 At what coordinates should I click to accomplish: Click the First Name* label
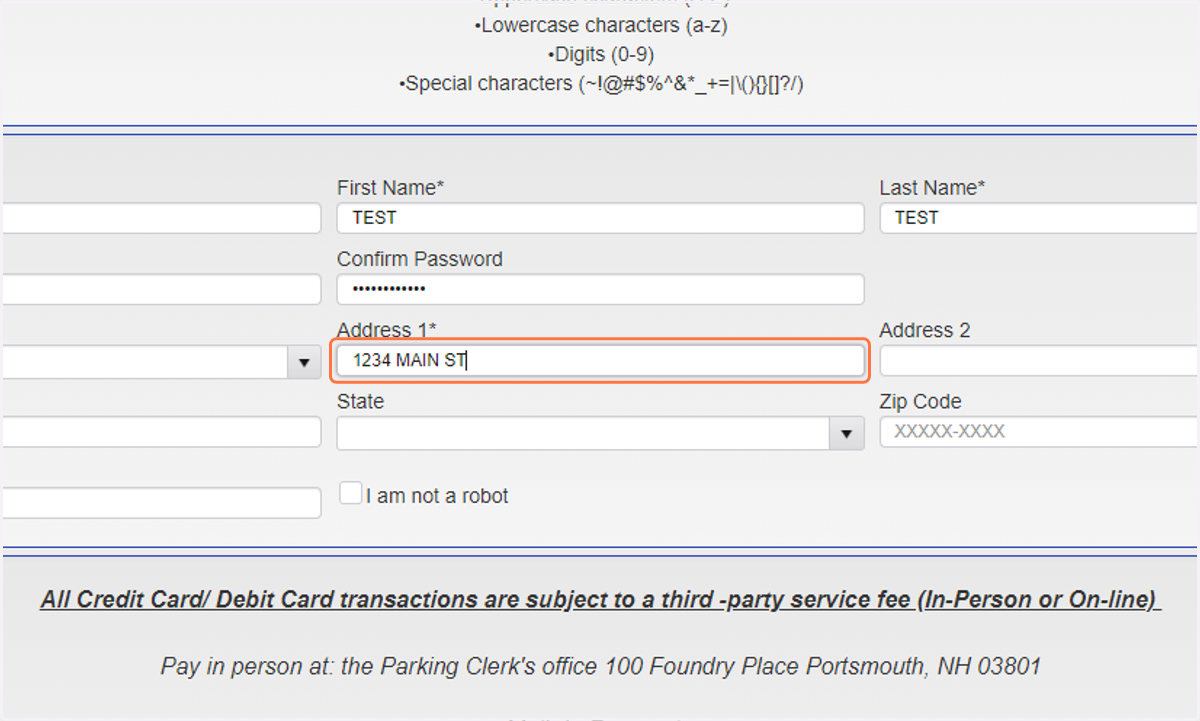click(390, 188)
